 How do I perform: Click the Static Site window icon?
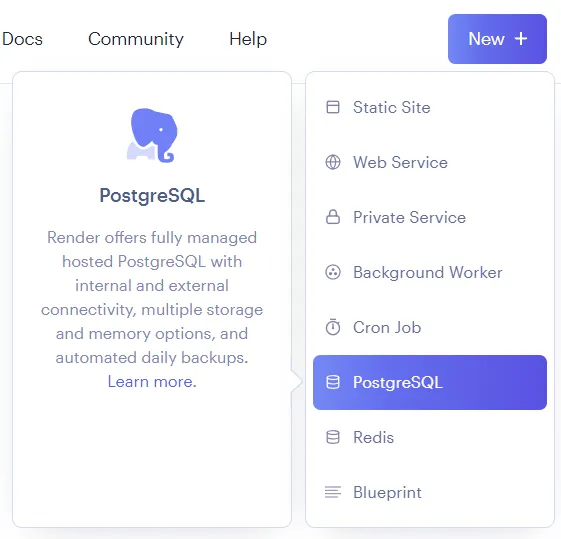(x=333, y=107)
